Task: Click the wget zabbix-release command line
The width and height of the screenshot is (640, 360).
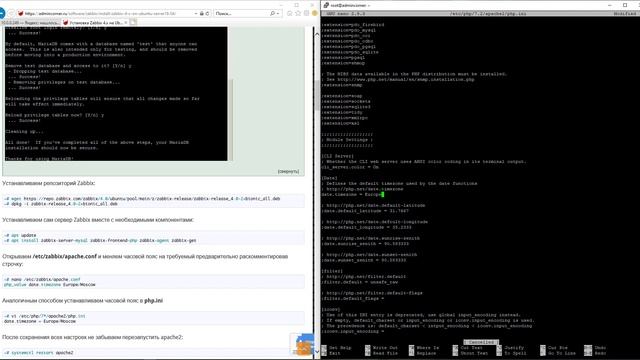Action: pos(142,199)
